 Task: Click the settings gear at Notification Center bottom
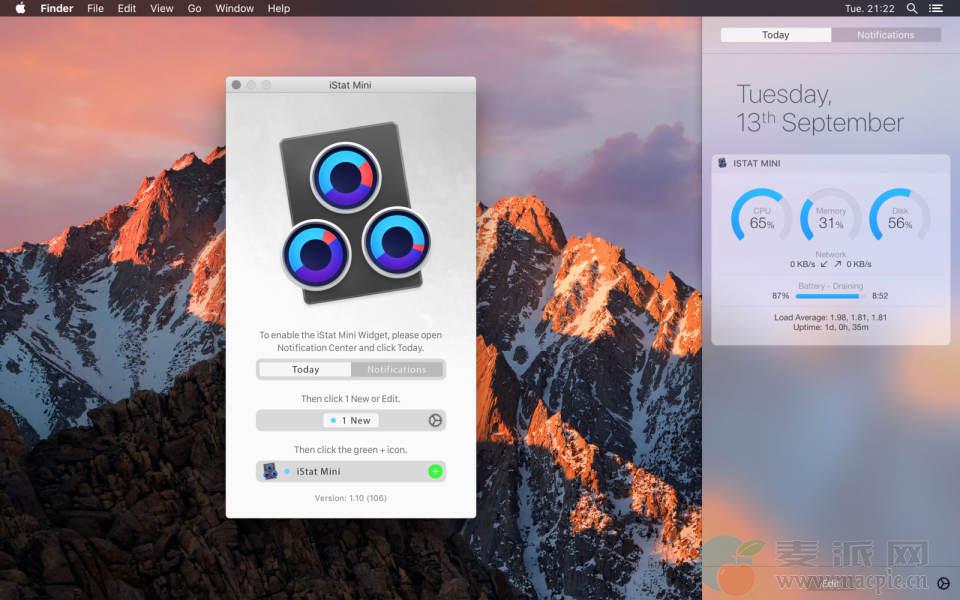pos(943,583)
